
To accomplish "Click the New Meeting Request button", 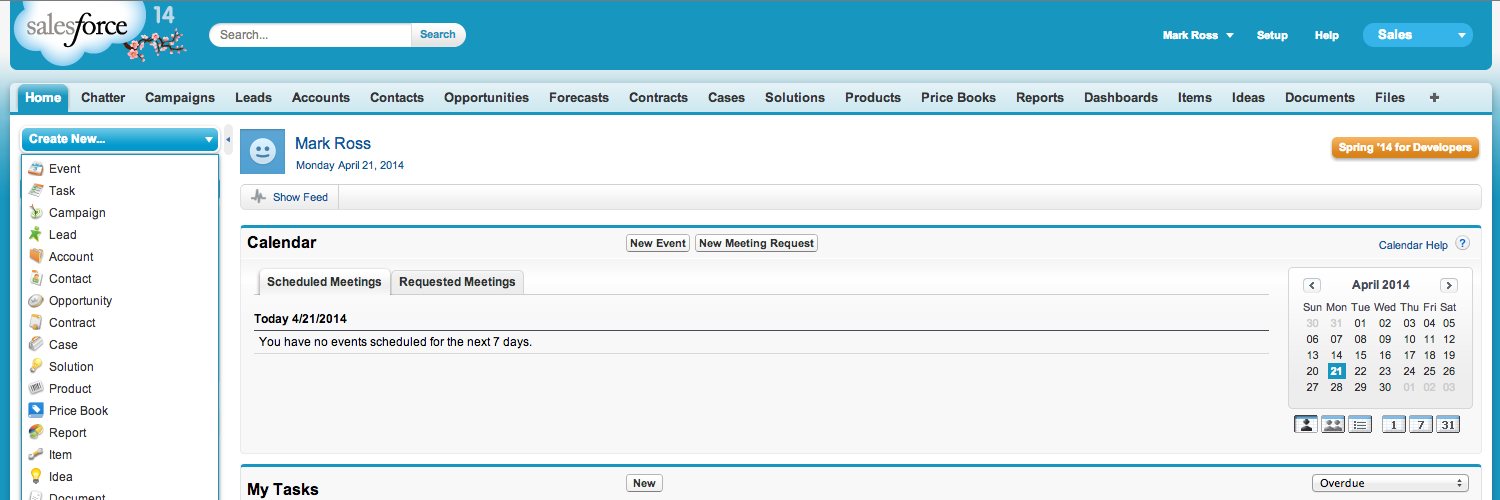I will click(756, 243).
